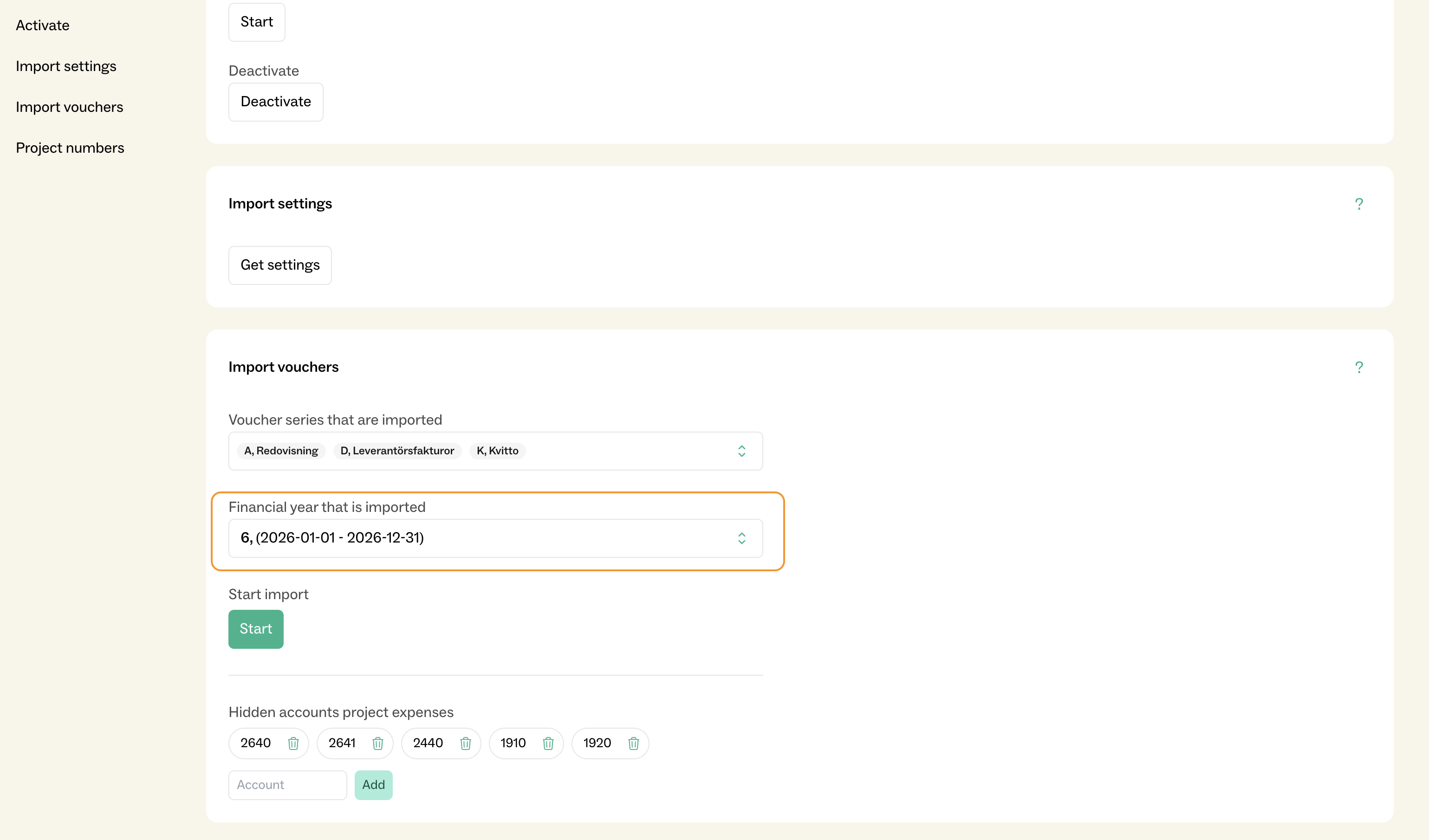
Task: Click trash icon next to 2440
Action: click(x=466, y=743)
